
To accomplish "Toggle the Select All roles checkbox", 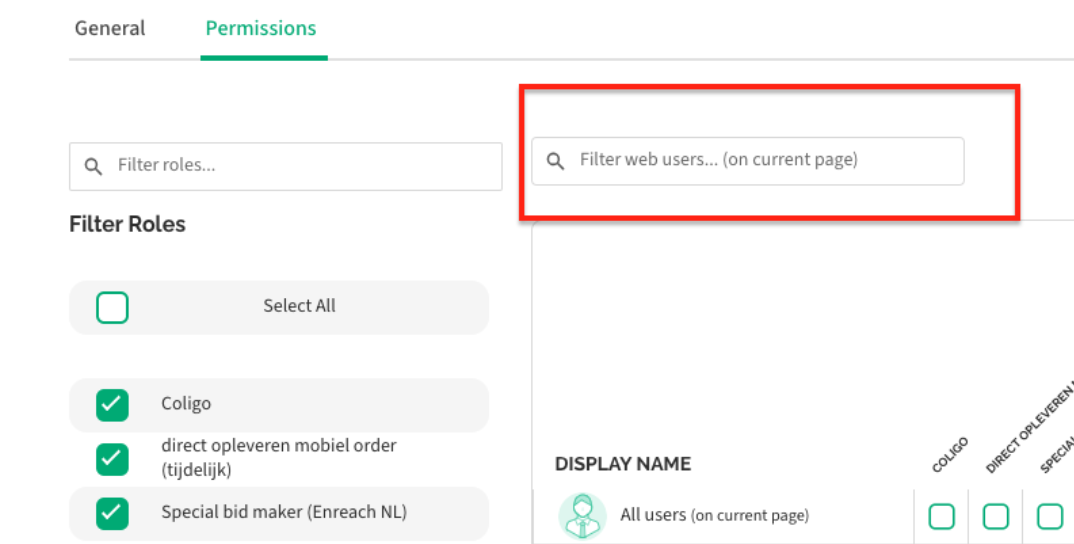I will point(113,307).
